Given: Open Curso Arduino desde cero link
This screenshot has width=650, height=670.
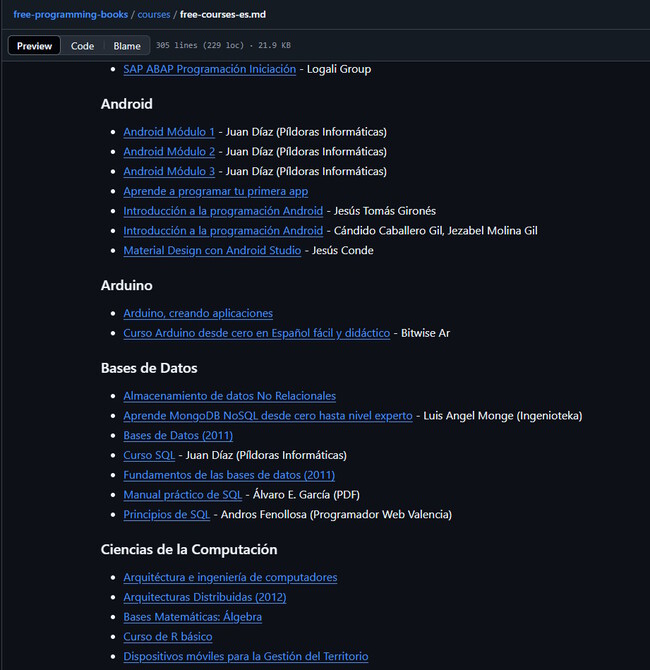Looking at the screenshot, I should 256,333.
